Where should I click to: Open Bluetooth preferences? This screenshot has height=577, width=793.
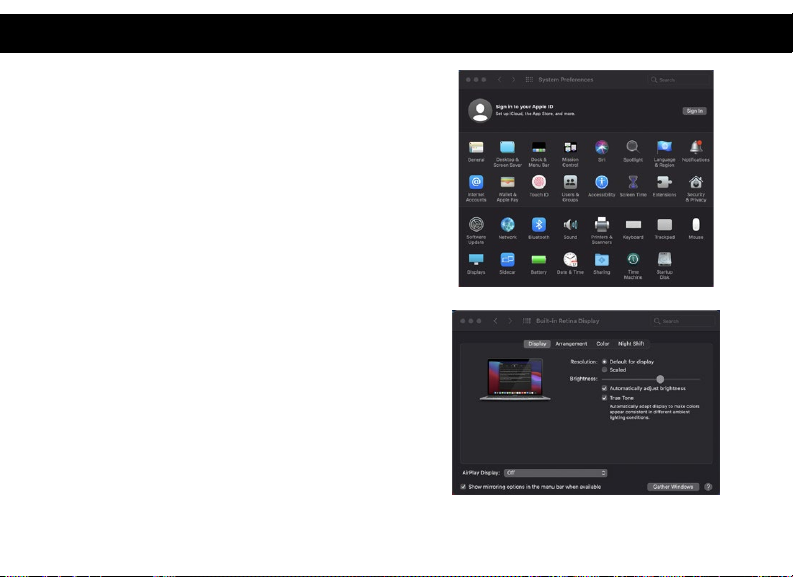pyautogui.click(x=539, y=228)
